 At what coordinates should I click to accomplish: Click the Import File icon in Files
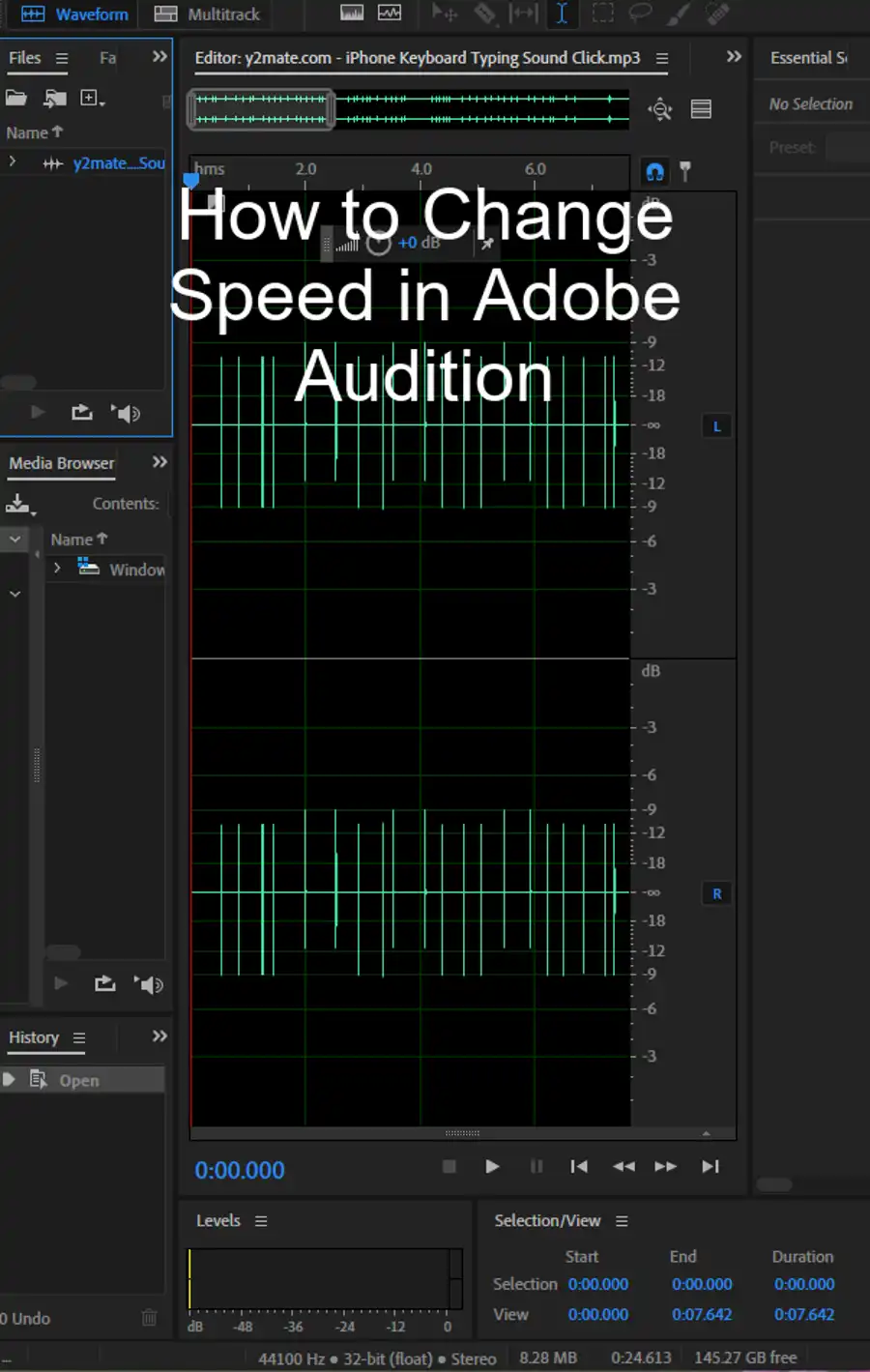(55, 98)
